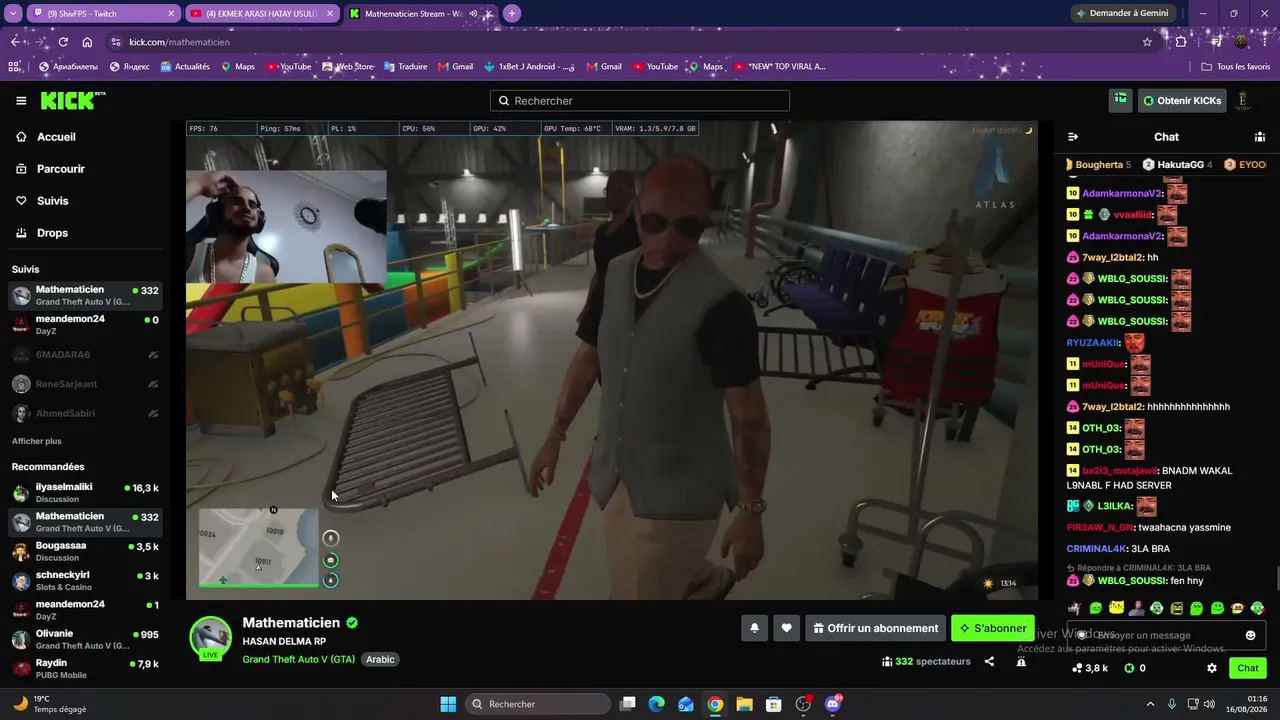Viewport: 1280px width, 720px height.
Task: Collapse the chat panel arrow icon
Action: (1073, 137)
